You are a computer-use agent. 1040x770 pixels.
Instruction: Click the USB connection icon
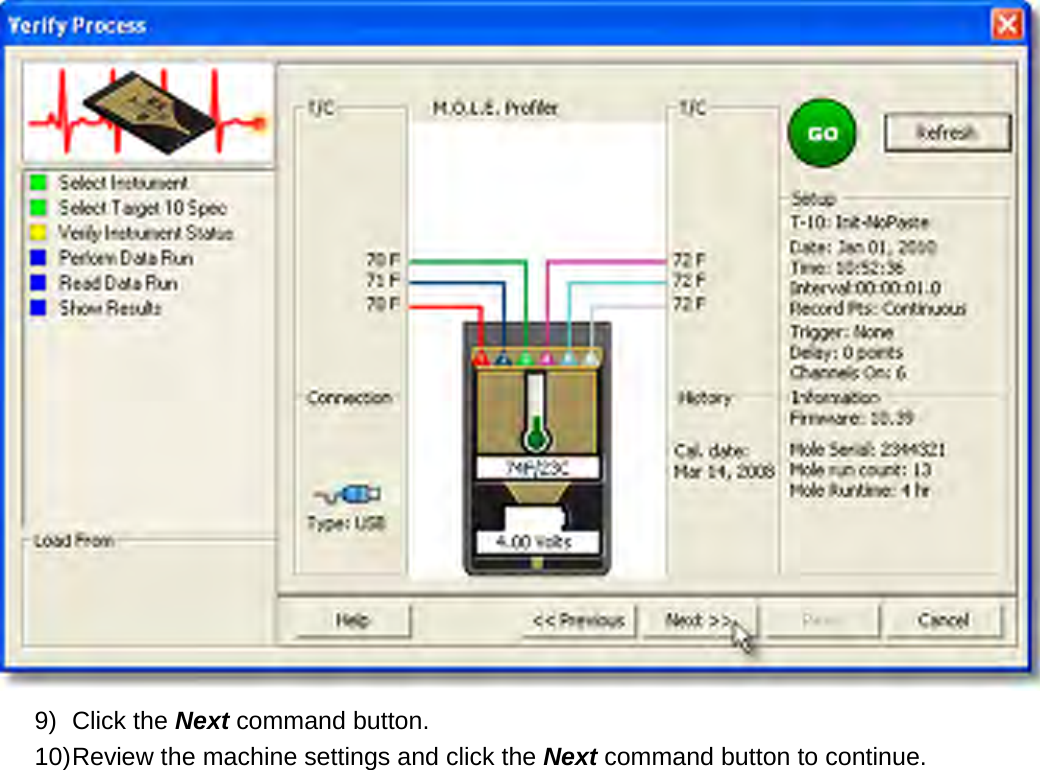point(348,494)
